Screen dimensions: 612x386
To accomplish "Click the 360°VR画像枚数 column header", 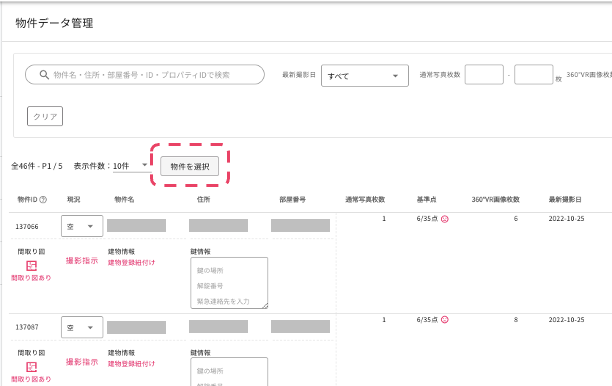I will (x=496, y=199).
